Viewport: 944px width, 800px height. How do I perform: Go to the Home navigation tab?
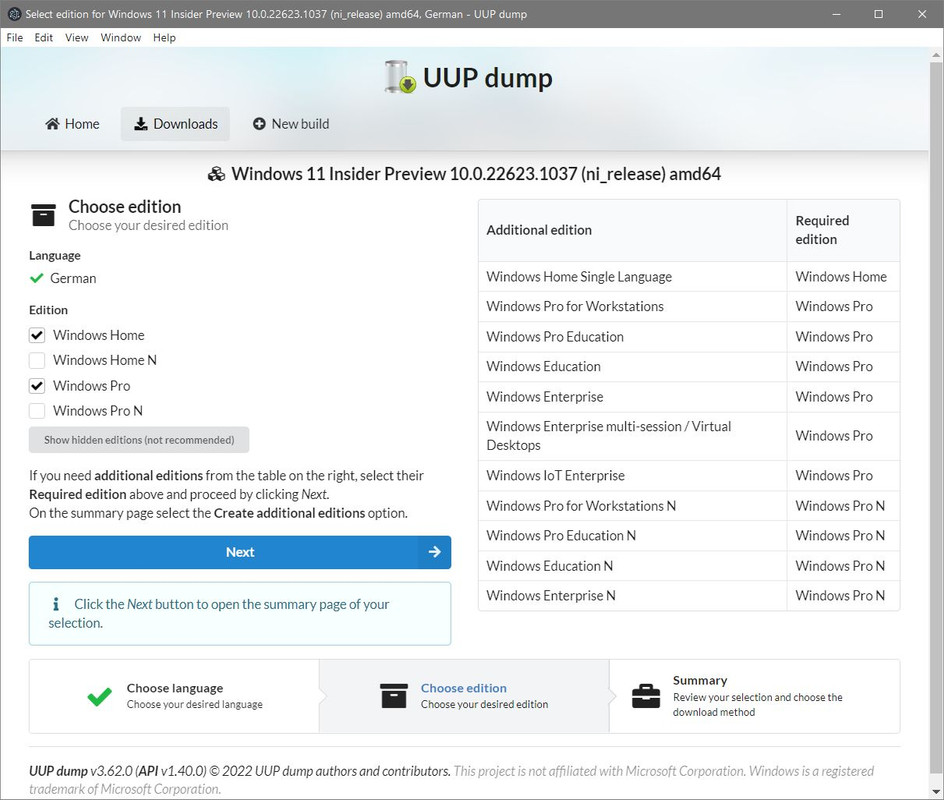coord(72,124)
